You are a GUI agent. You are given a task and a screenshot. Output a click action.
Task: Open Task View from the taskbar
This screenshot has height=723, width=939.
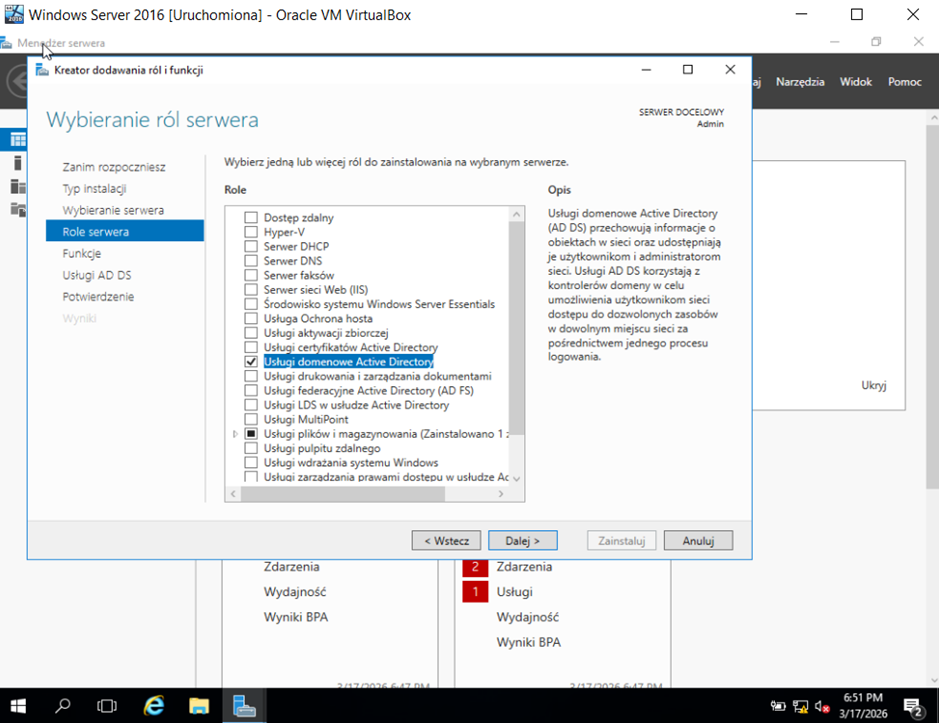pyautogui.click(x=107, y=705)
